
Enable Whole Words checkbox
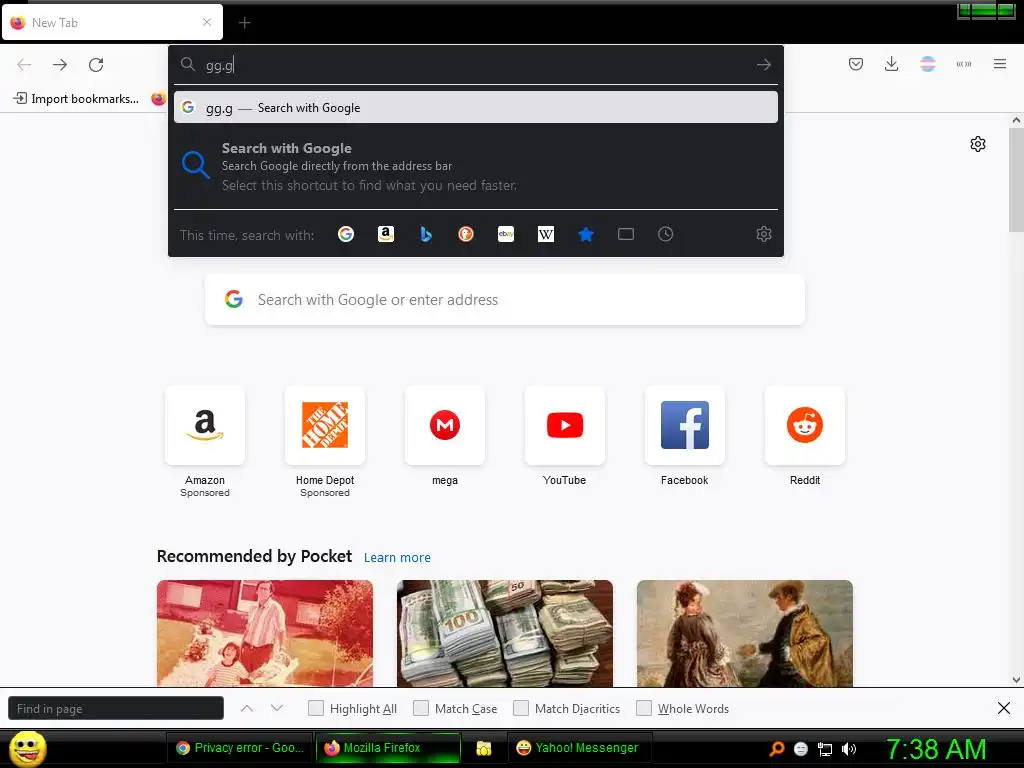(644, 709)
